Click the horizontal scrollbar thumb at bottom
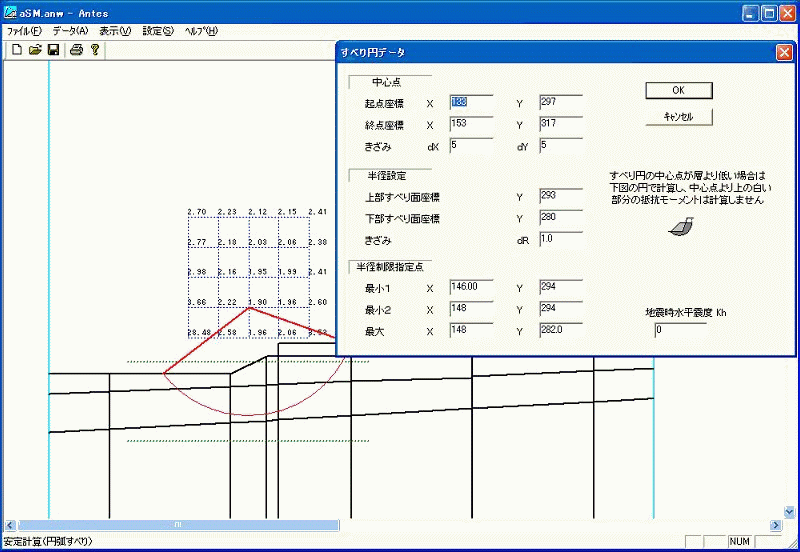 (178, 525)
